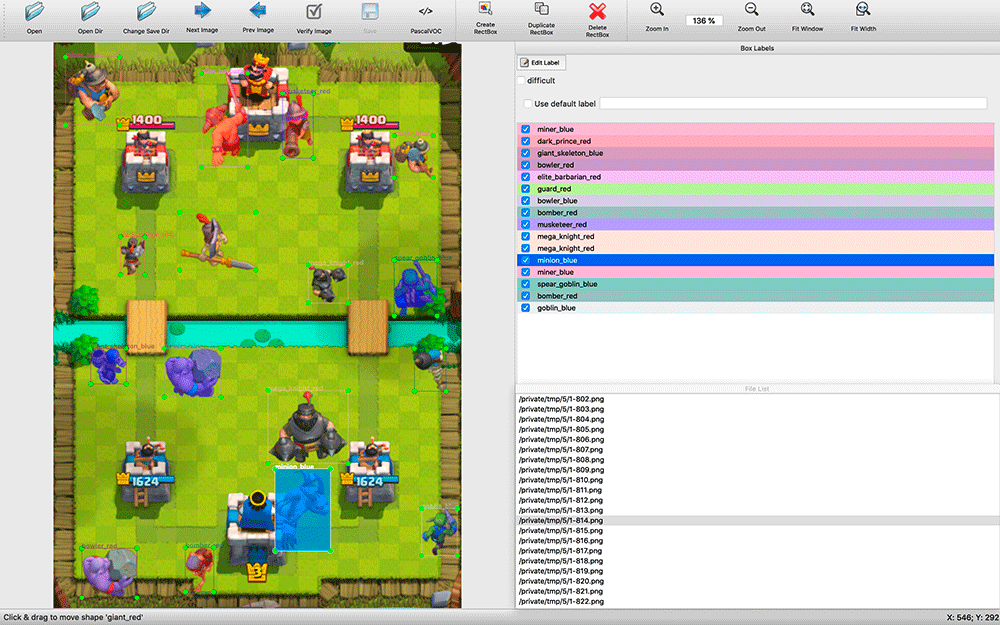Click the Fit Window icon
Viewport: 1000px width, 625px height.
point(807,9)
